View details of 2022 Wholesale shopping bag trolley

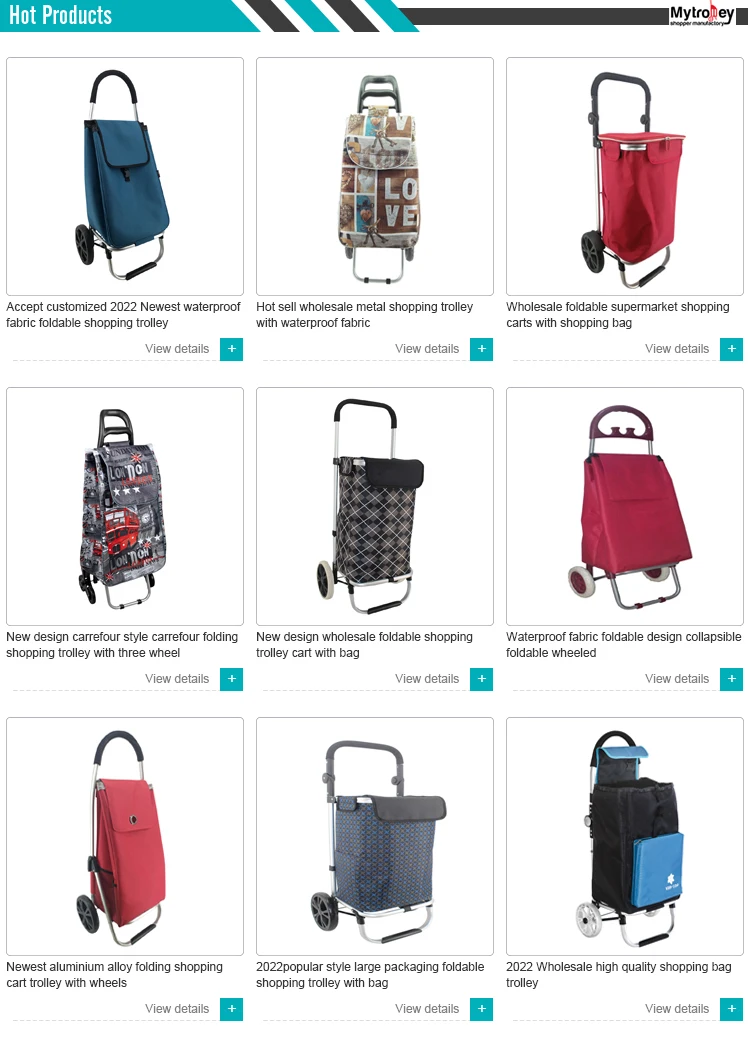(676, 1009)
